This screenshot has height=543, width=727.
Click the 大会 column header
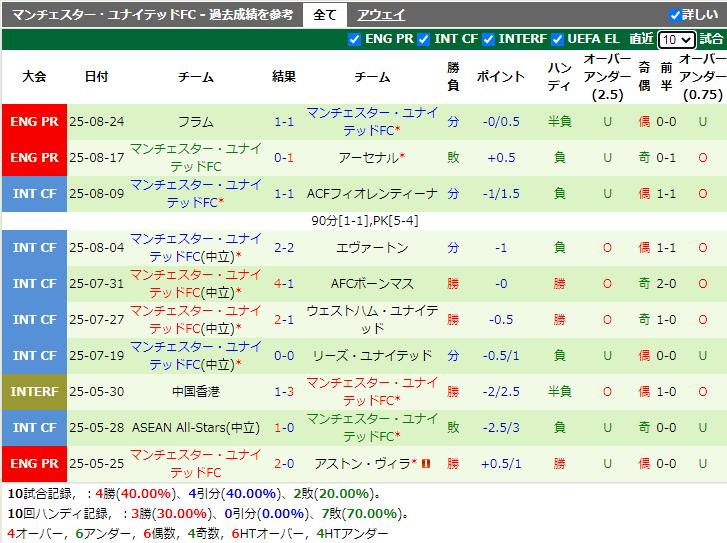(x=34, y=77)
